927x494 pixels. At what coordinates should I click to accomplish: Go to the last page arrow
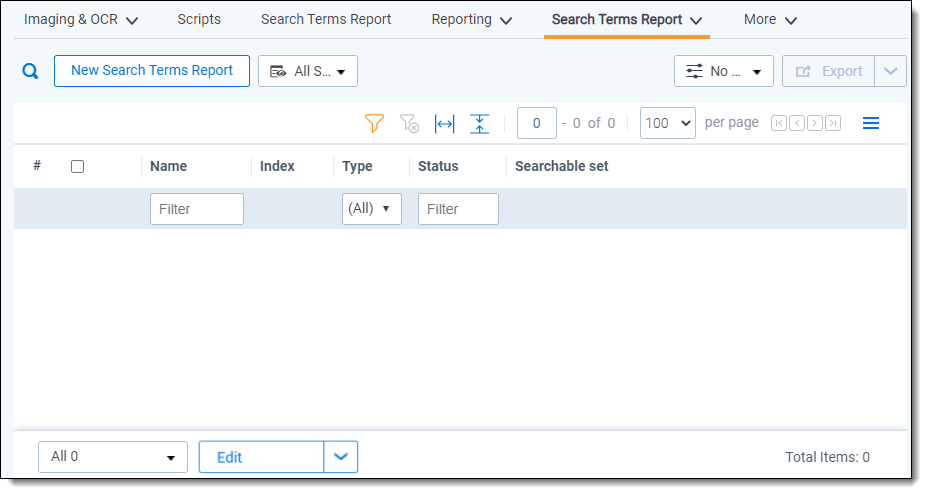click(833, 123)
